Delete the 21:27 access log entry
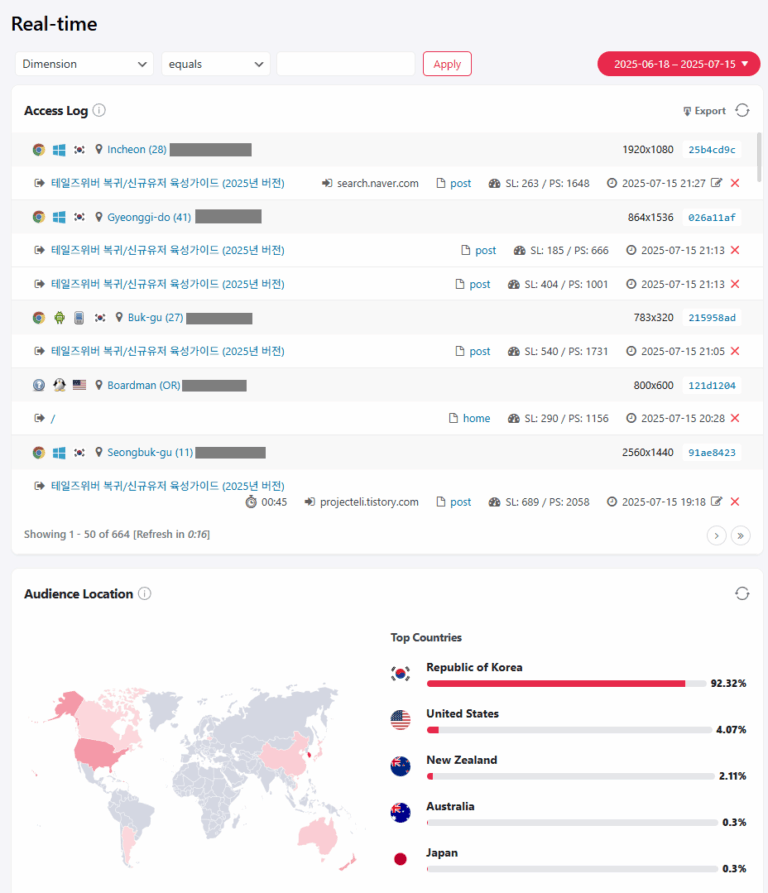Screen dimensions: 768x893 pos(735,183)
